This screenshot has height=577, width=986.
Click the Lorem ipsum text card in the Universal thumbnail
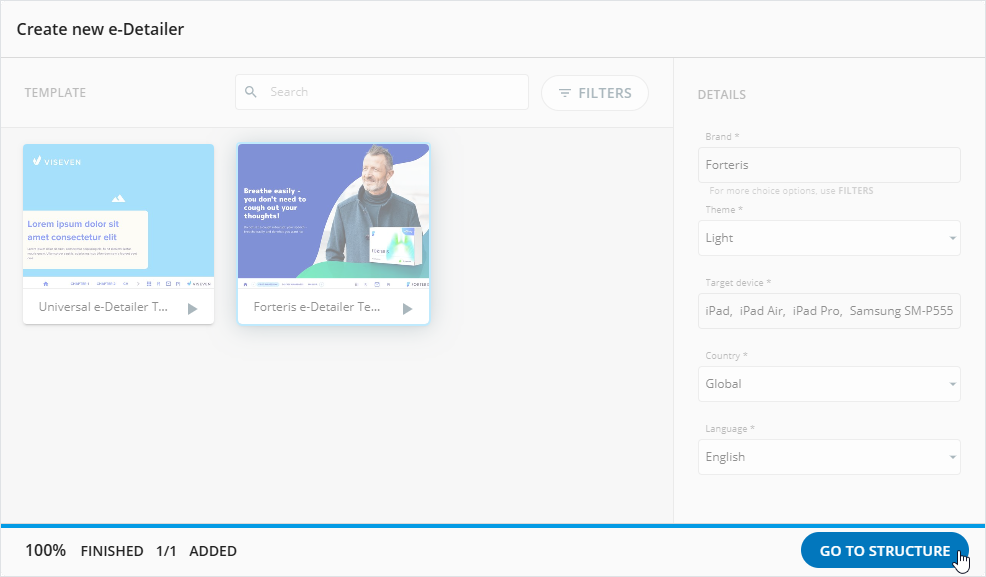86,238
